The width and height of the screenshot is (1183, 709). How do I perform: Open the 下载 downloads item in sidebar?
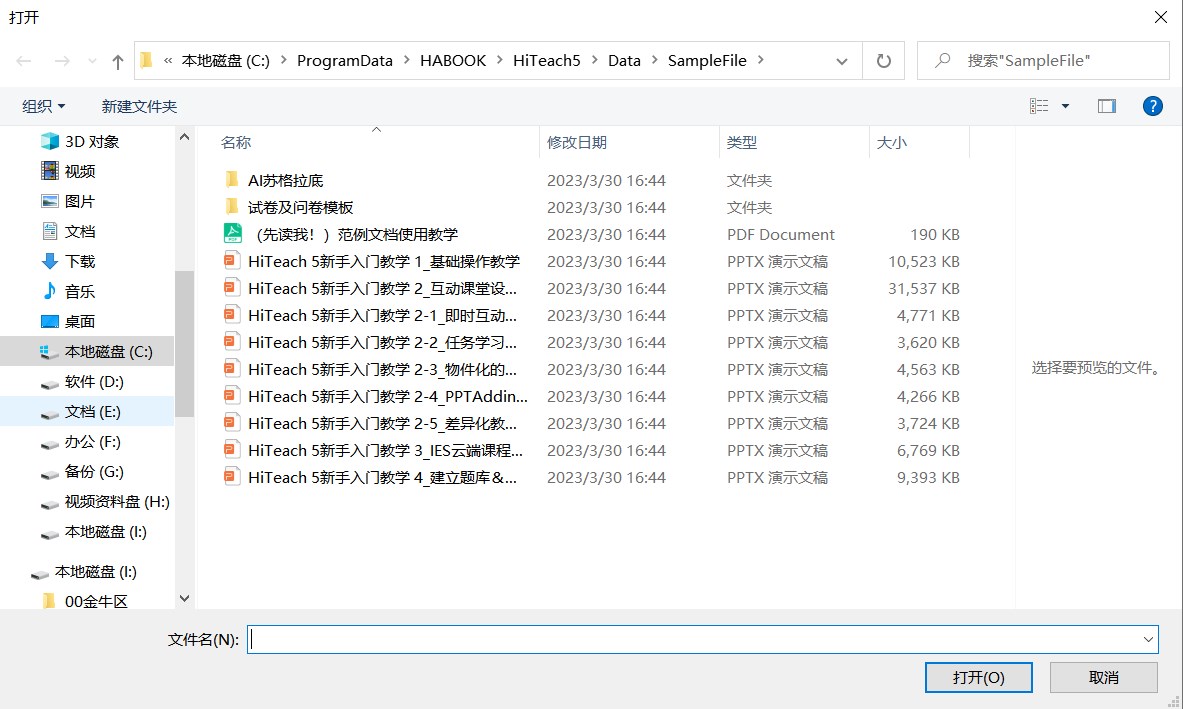pos(79,261)
